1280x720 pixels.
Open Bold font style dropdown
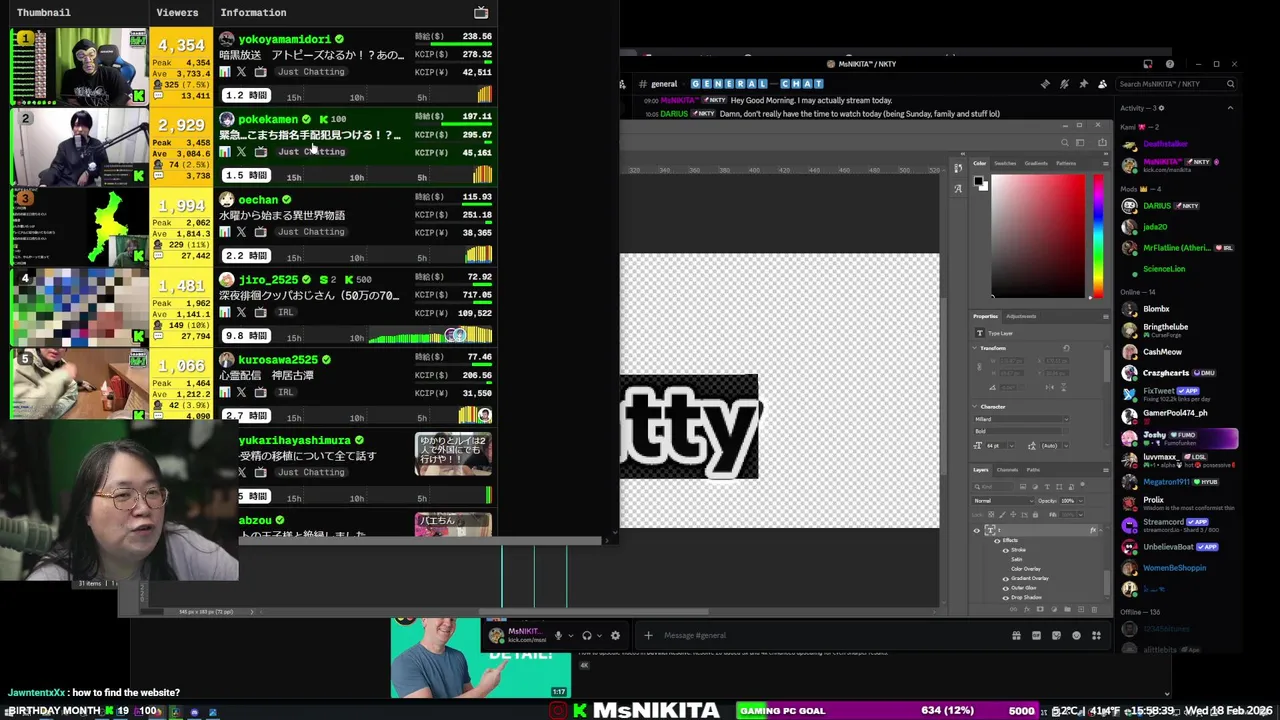click(1021, 431)
